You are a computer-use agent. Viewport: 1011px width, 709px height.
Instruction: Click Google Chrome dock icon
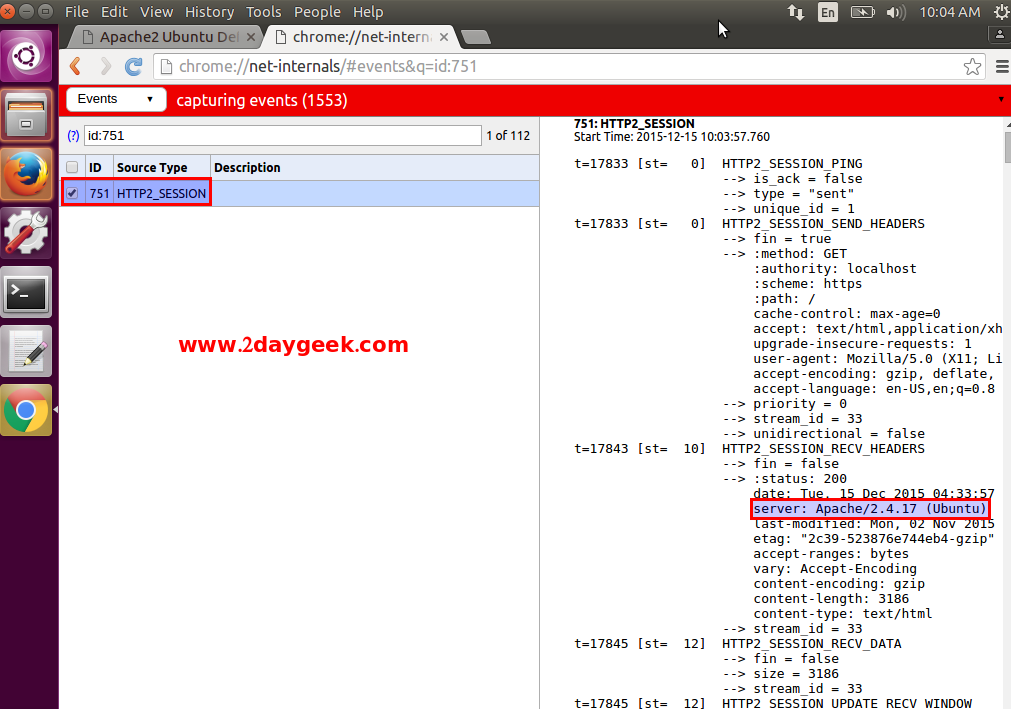coord(26,411)
